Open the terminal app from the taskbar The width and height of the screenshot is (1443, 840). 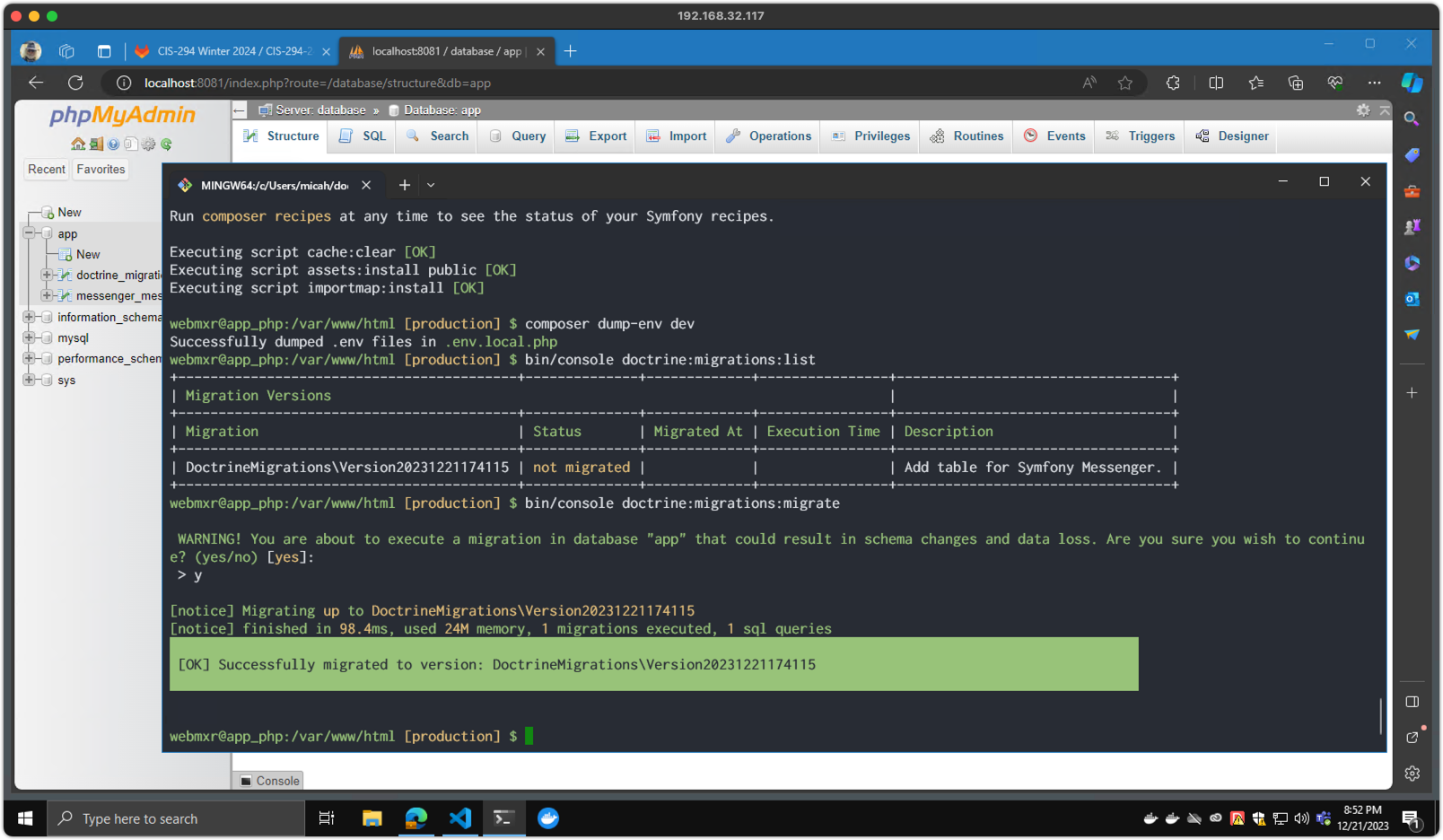coord(503,818)
